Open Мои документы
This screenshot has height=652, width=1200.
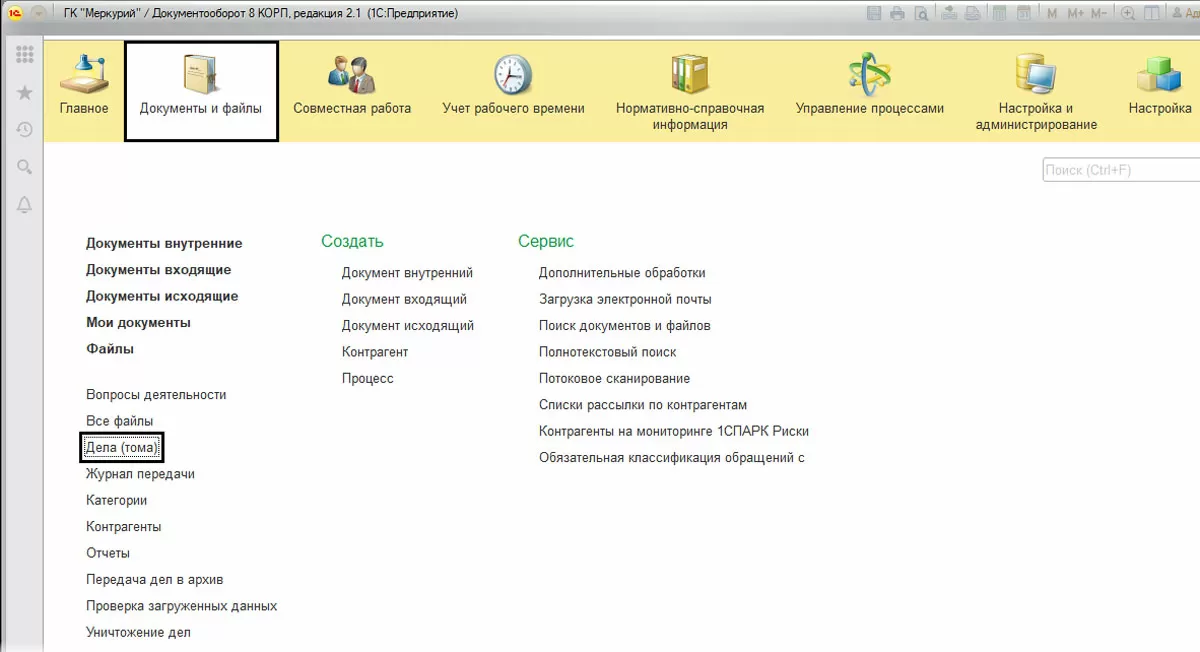[x=138, y=323]
